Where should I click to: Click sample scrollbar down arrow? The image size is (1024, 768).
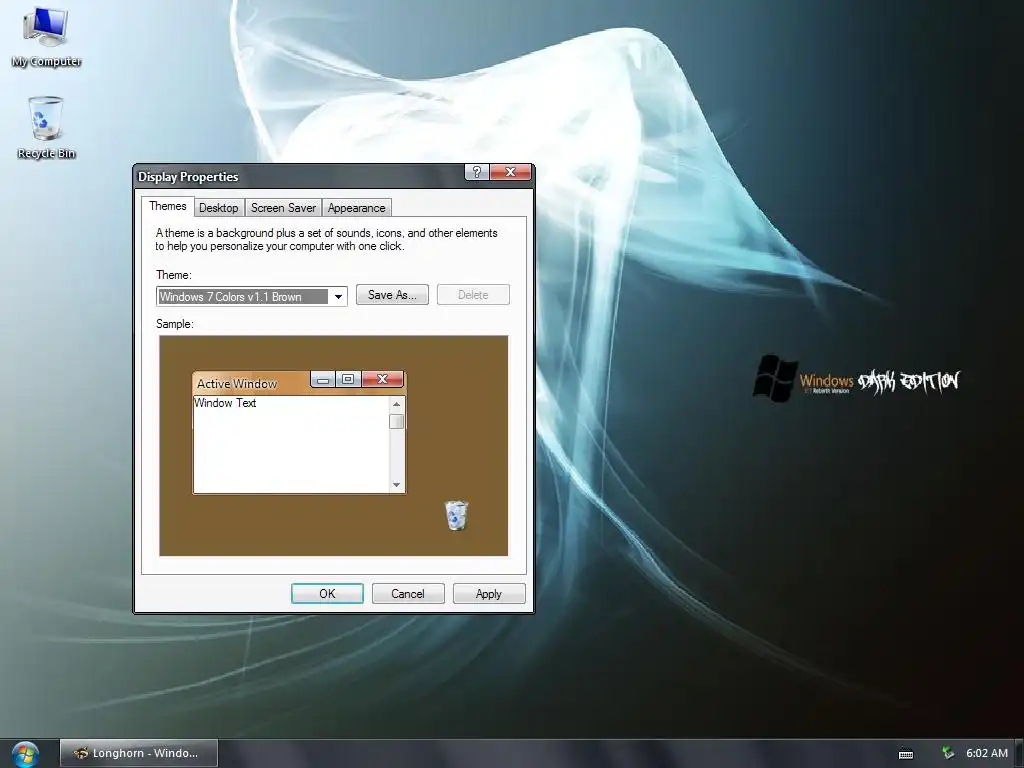(x=396, y=485)
